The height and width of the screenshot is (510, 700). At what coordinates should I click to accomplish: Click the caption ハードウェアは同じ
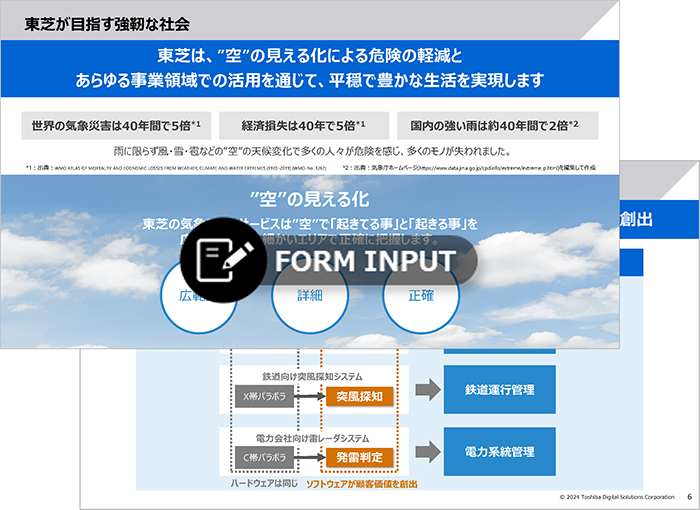[264, 484]
